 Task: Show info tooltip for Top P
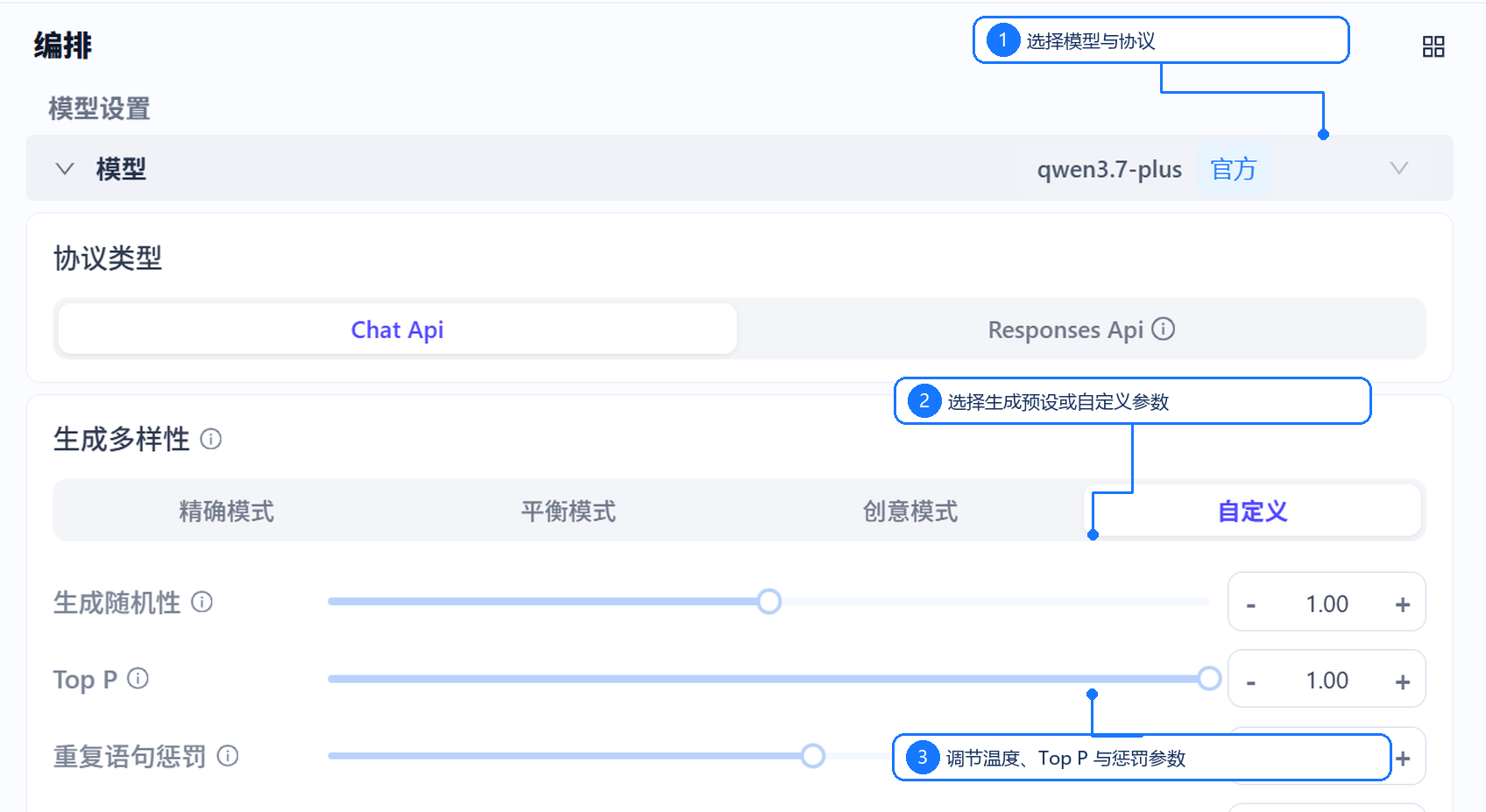(x=138, y=678)
